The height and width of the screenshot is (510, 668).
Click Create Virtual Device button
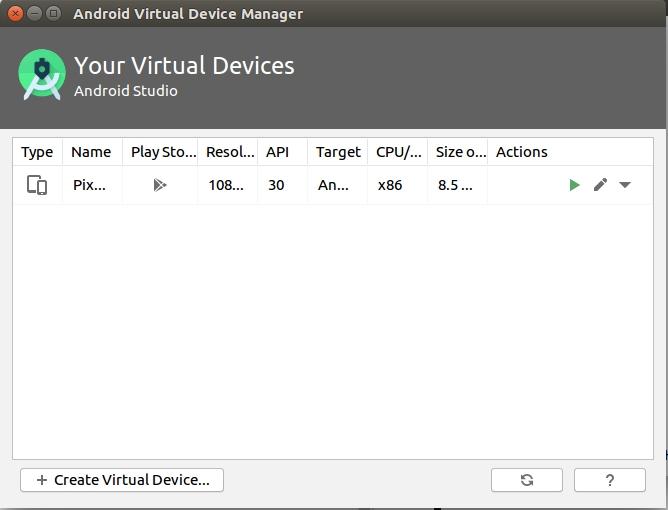click(122, 480)
